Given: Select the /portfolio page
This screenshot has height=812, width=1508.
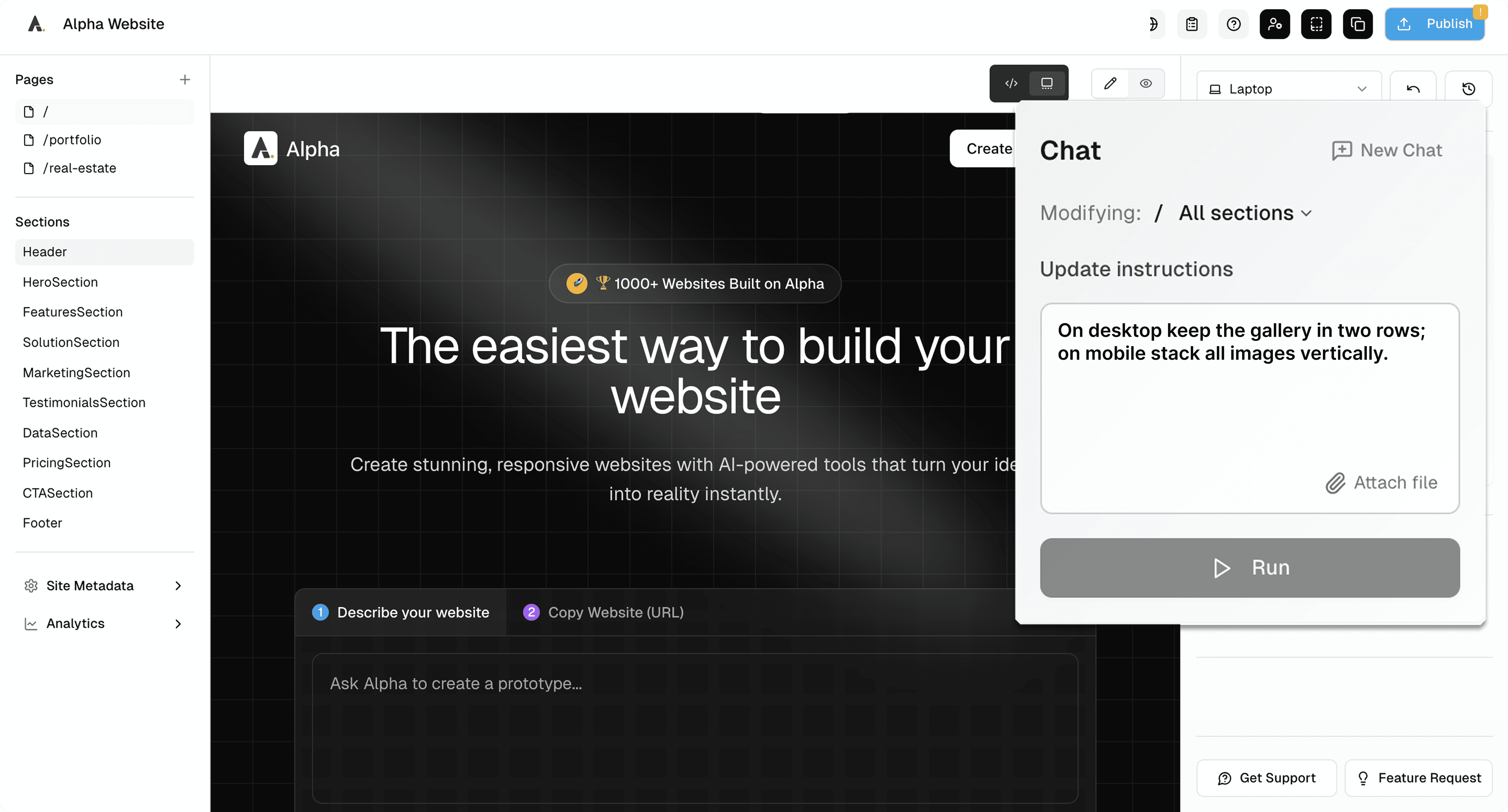Looking at the screenshot, I should 72,140.
